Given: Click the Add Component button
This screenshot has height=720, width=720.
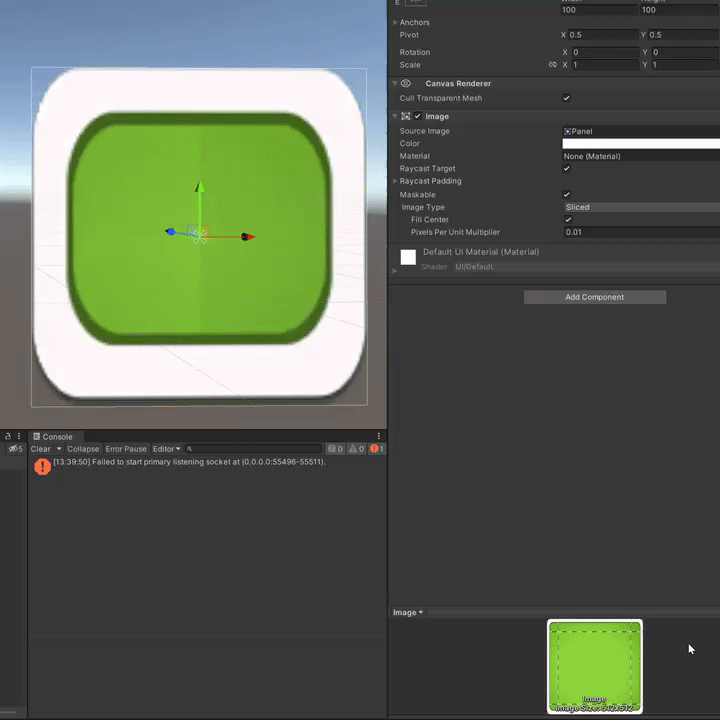Looking at the screenshot, I should click(595, 297).
